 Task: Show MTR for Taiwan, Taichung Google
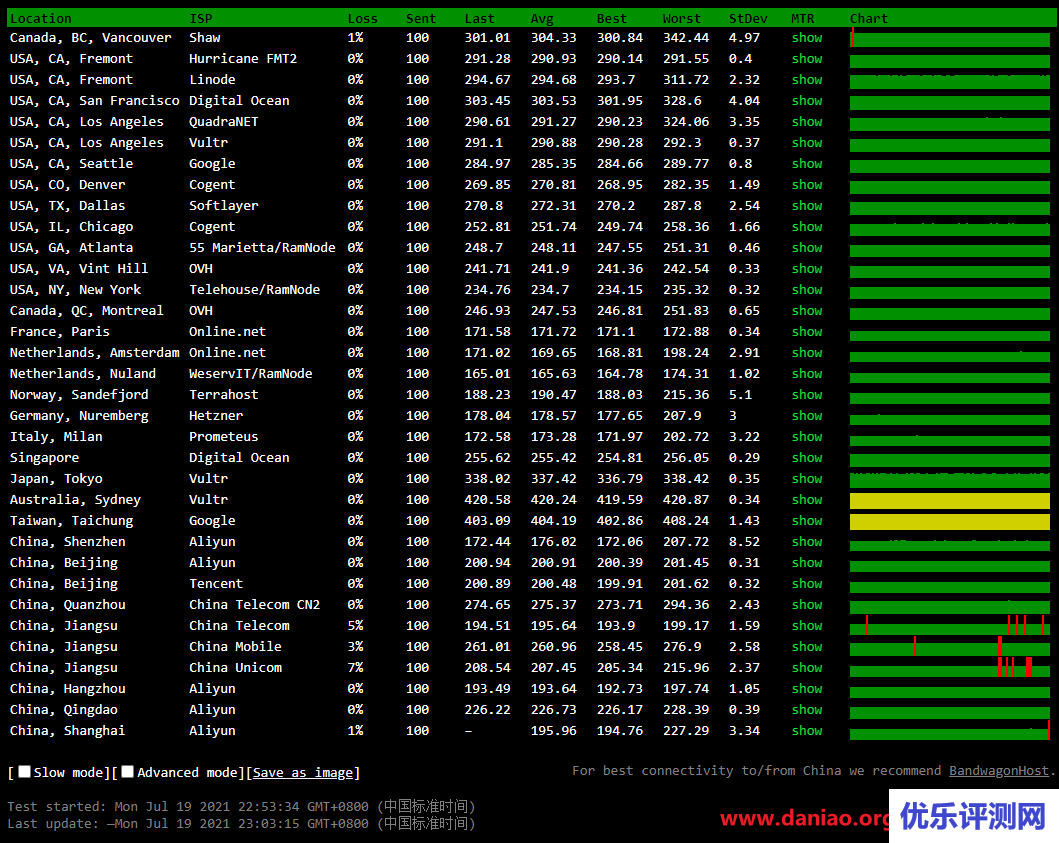click(x=807, y=520)
